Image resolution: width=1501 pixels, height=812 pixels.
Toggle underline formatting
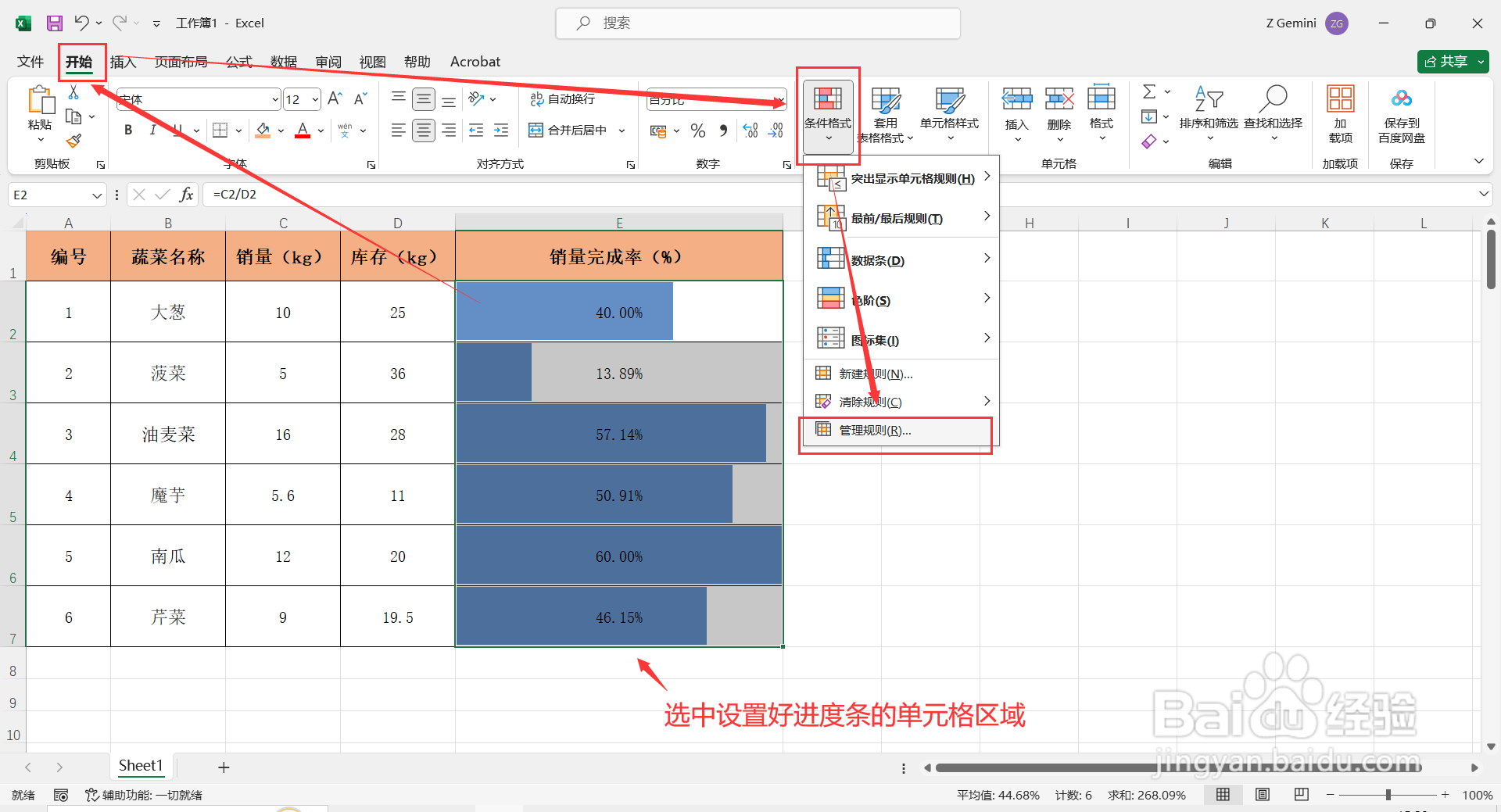click(177, 130)
